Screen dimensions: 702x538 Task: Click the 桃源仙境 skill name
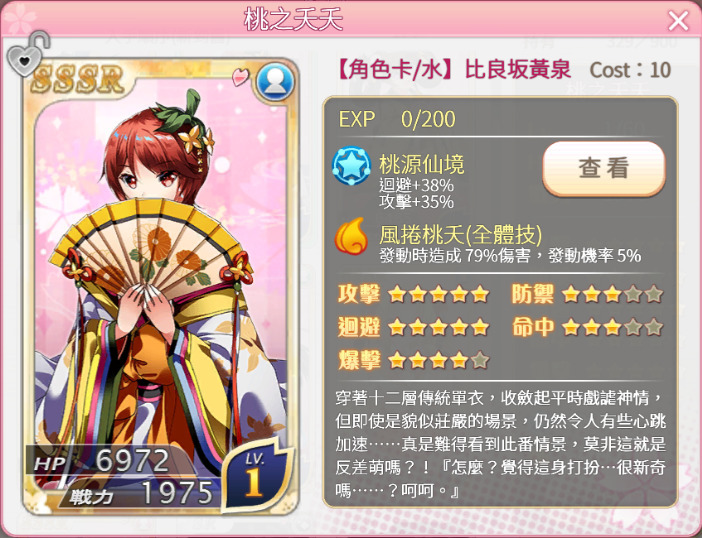tap(421, 164)
